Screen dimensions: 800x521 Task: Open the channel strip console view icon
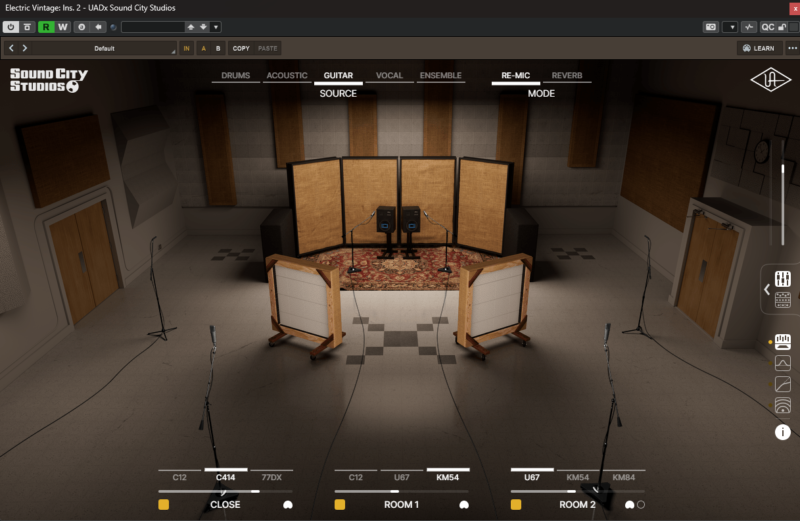[783, 300]
